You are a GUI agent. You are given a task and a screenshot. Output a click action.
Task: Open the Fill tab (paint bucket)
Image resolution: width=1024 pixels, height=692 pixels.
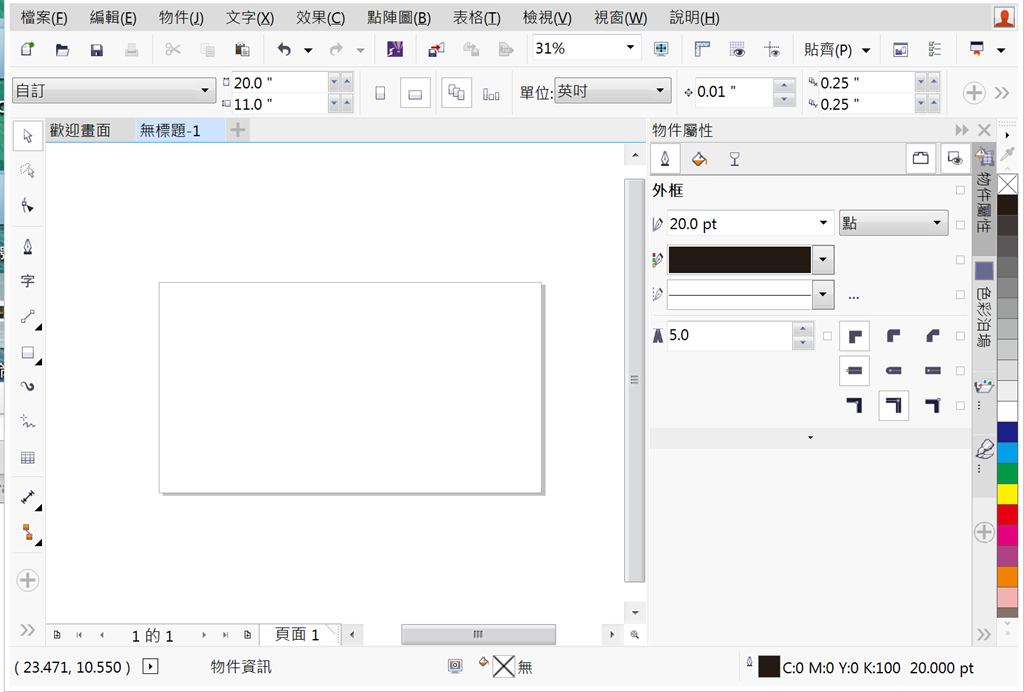click(x=700, y=158)
